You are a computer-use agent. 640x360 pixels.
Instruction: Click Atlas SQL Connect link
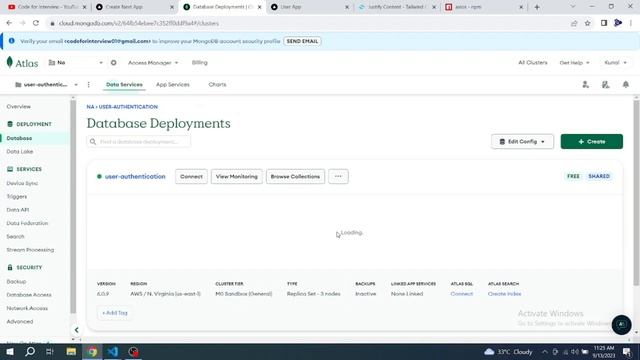462,294
